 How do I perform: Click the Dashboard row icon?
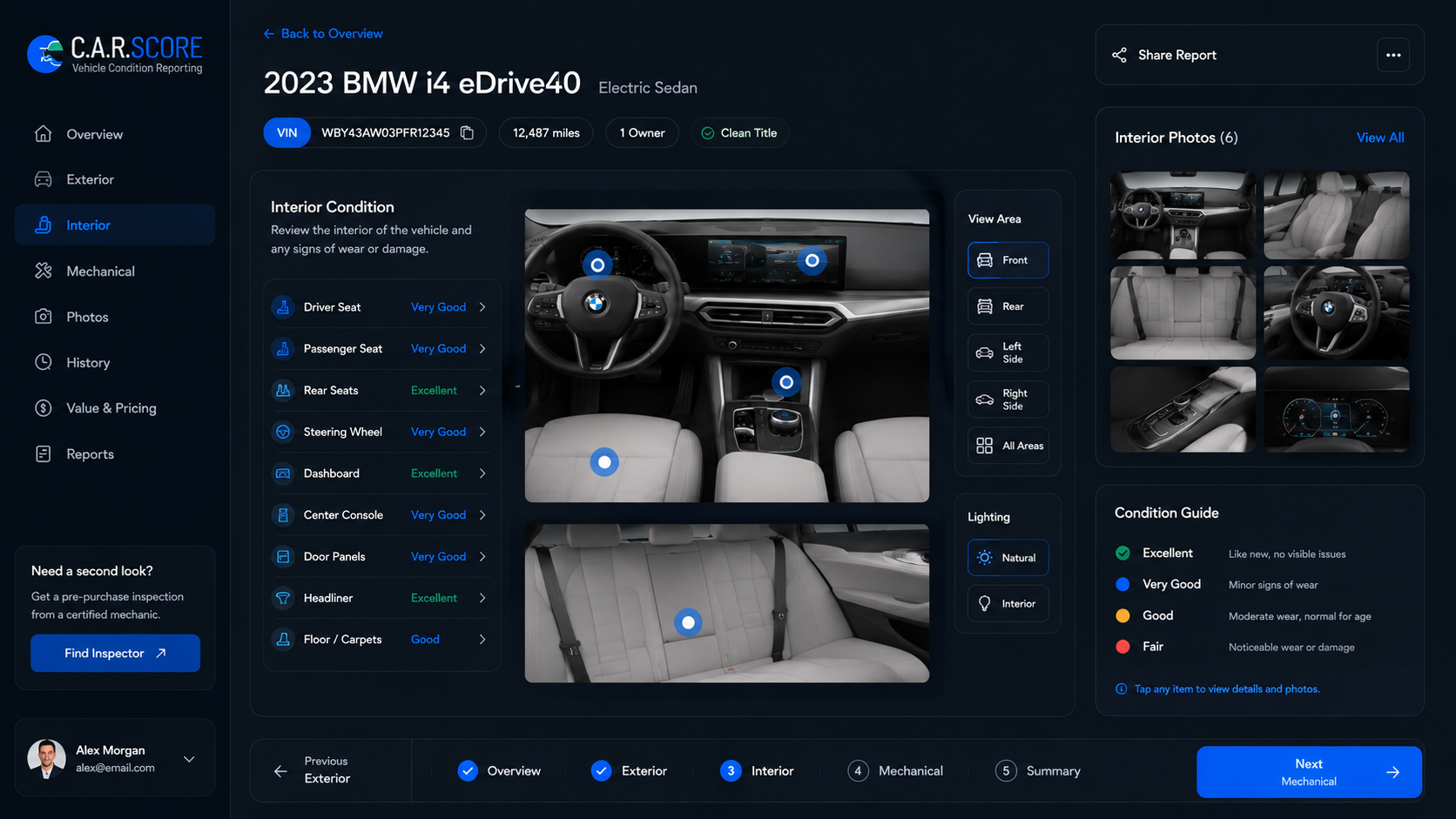(x=283, y=473)
